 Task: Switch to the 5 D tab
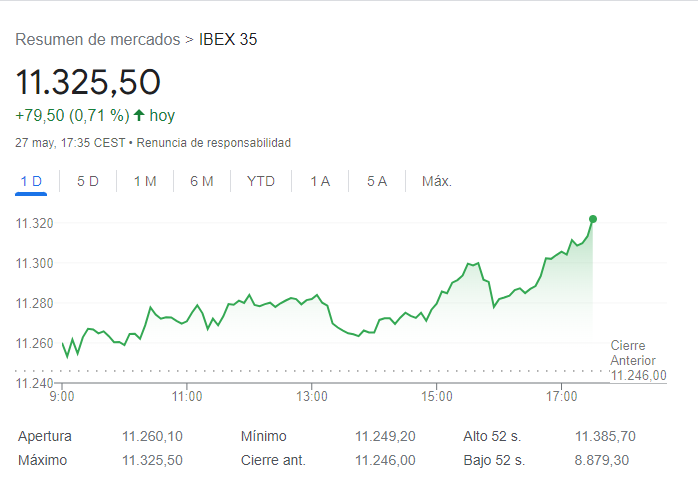88,181
